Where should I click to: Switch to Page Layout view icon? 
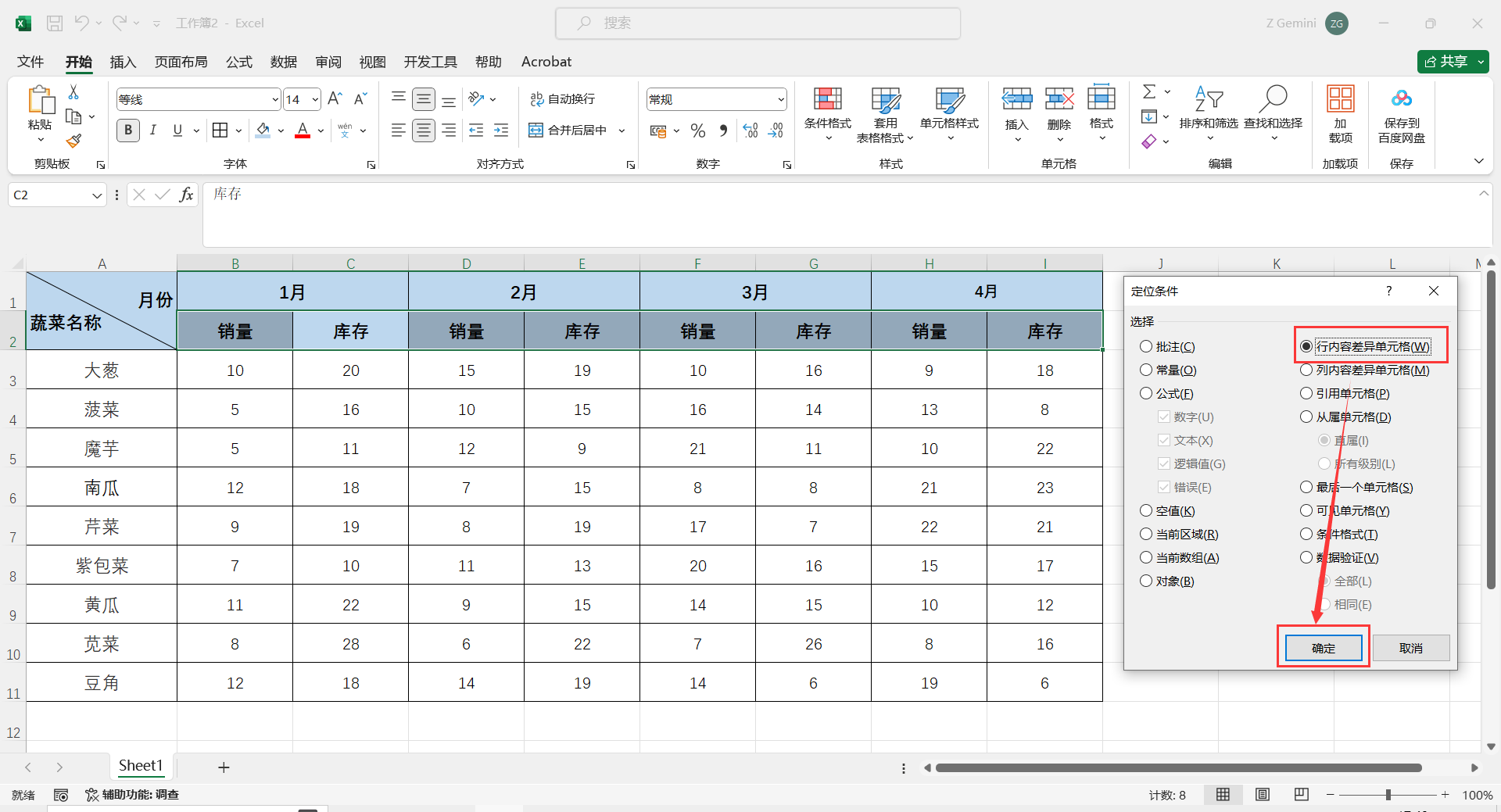click(x=1263, y=795)
